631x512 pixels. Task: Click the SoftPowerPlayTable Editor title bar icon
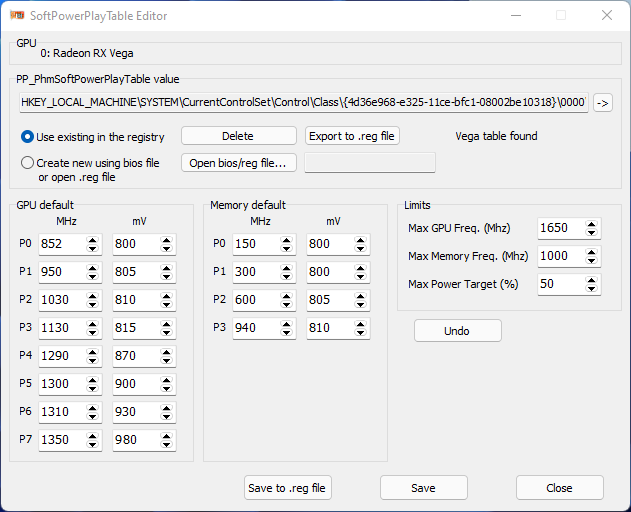[17, 15]
